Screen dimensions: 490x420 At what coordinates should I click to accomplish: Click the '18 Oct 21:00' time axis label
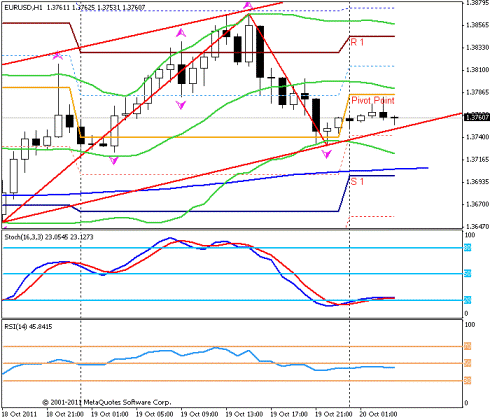tap(65, 414)
